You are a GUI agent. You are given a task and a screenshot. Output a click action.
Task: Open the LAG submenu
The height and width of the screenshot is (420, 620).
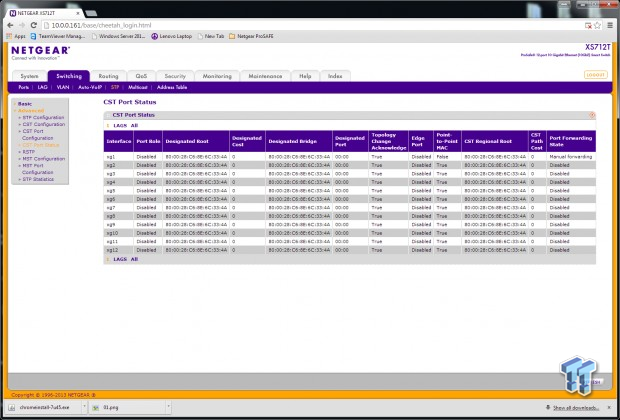click(42, 87)
